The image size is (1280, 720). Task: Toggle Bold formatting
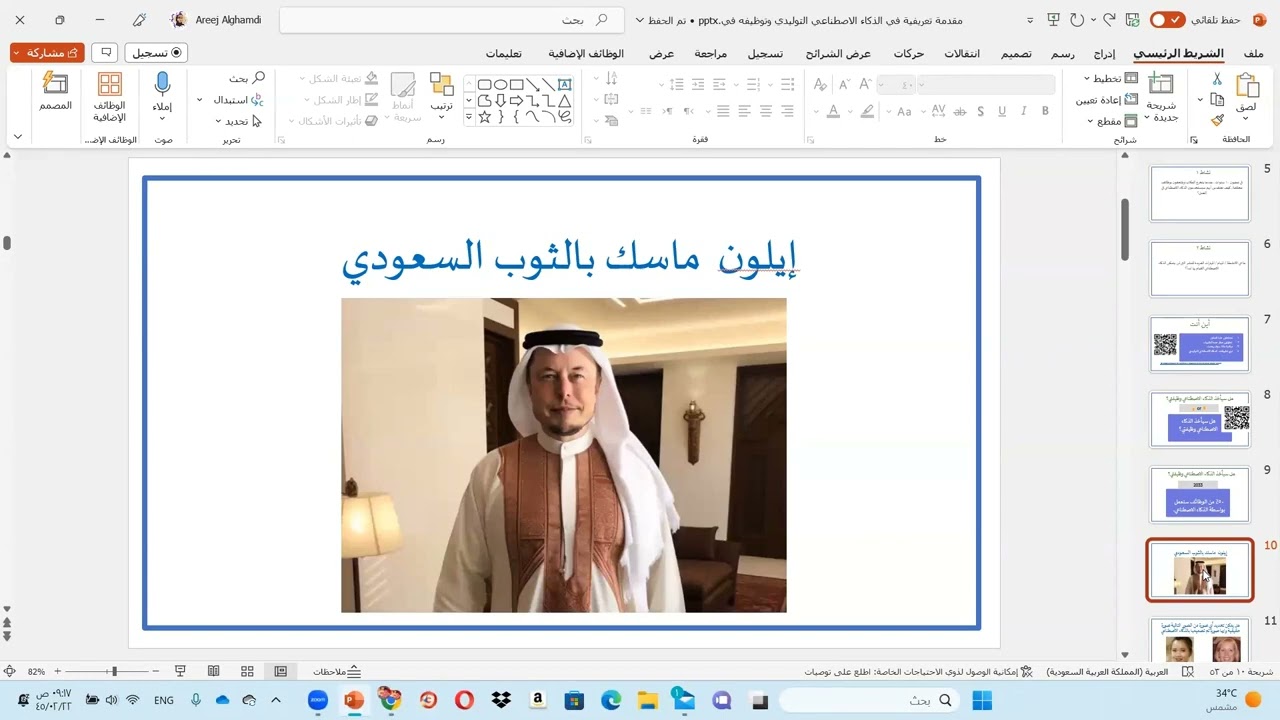click(x=1045, y=111)
